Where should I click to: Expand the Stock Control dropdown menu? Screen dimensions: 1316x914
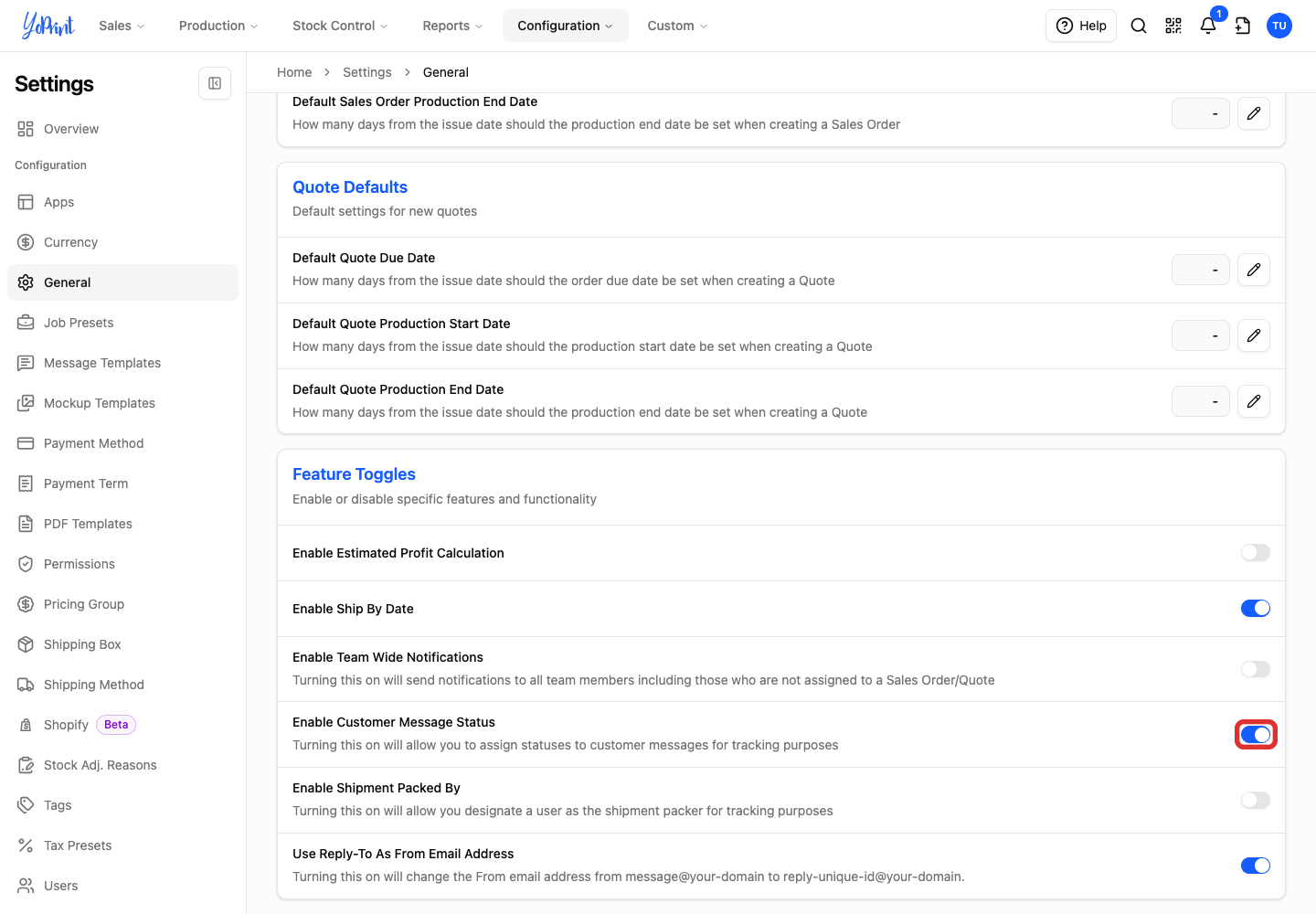click(x=340, y=26)
